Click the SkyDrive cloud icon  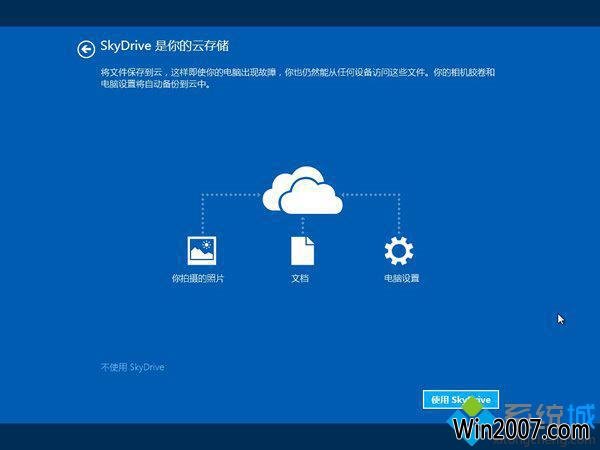[302, 190]
